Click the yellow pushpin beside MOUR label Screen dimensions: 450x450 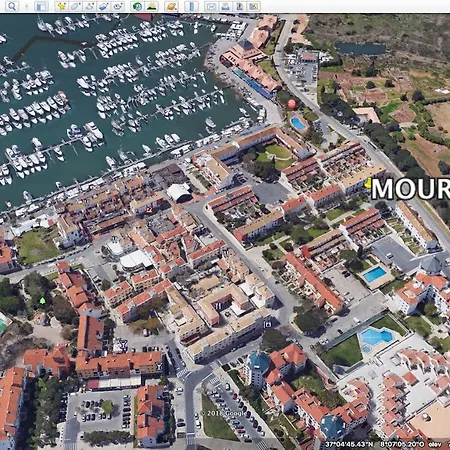(368, 183)
